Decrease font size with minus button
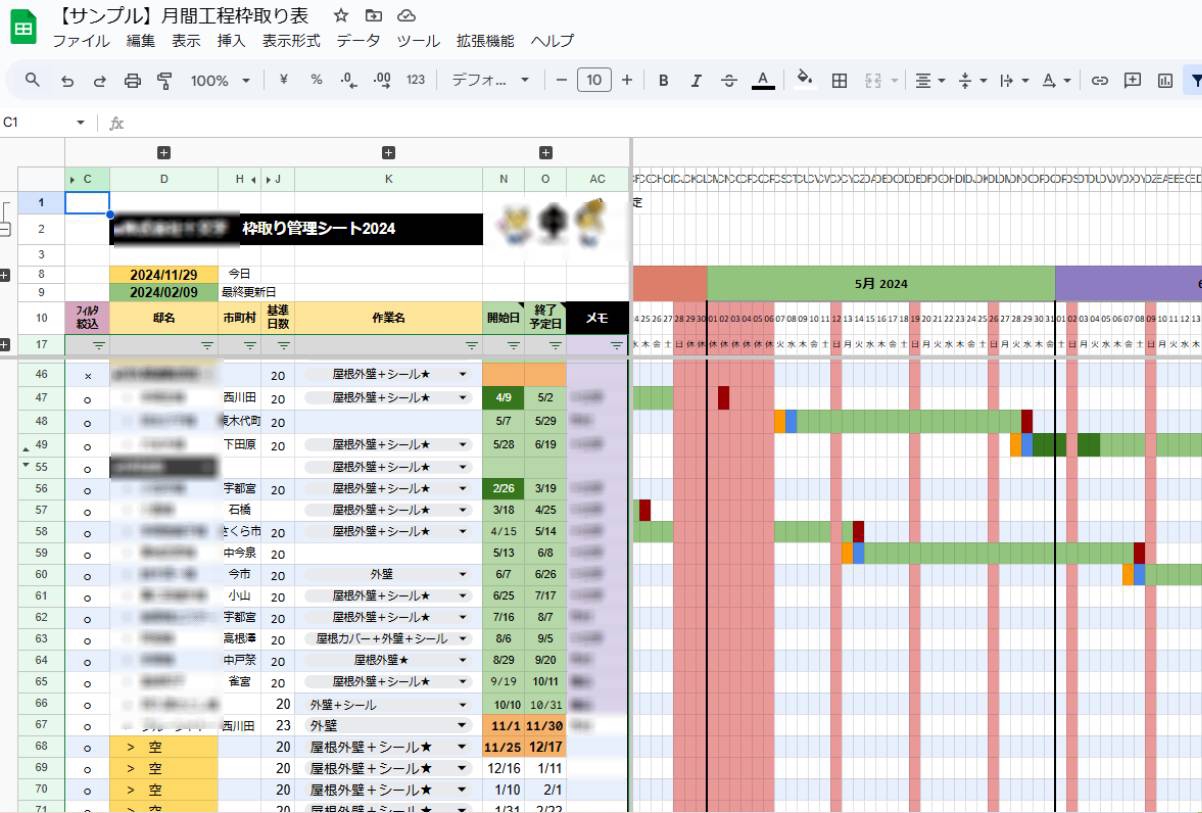 (561, 80)
